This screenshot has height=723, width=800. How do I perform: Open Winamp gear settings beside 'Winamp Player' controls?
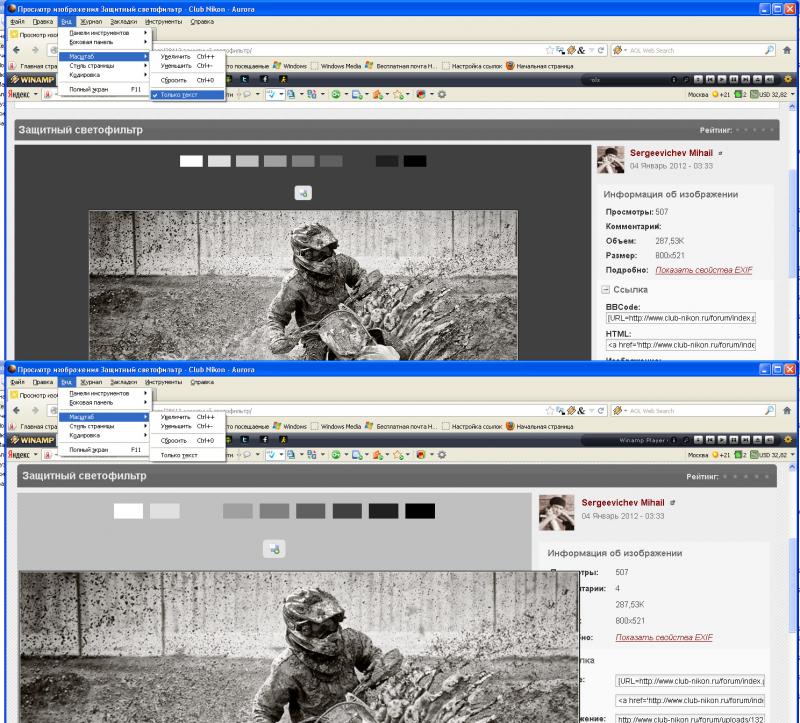(788, 439)
